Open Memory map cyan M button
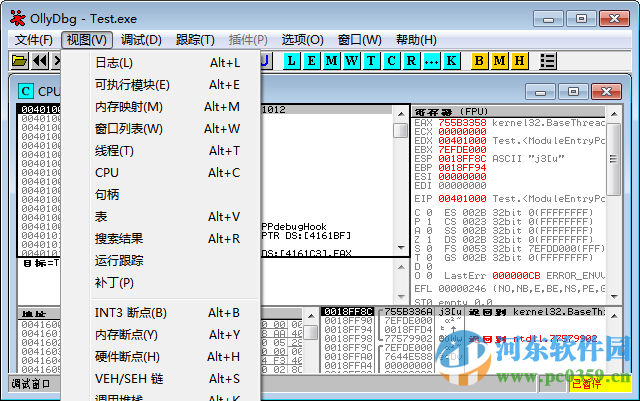 coord(331,61)
